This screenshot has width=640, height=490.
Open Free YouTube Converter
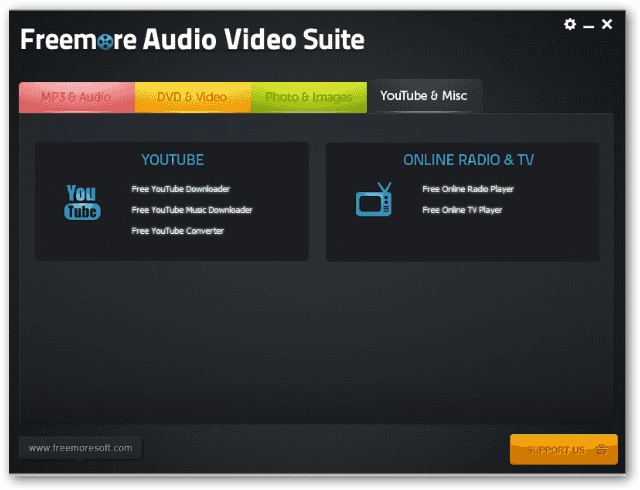[x=178, y=231]
